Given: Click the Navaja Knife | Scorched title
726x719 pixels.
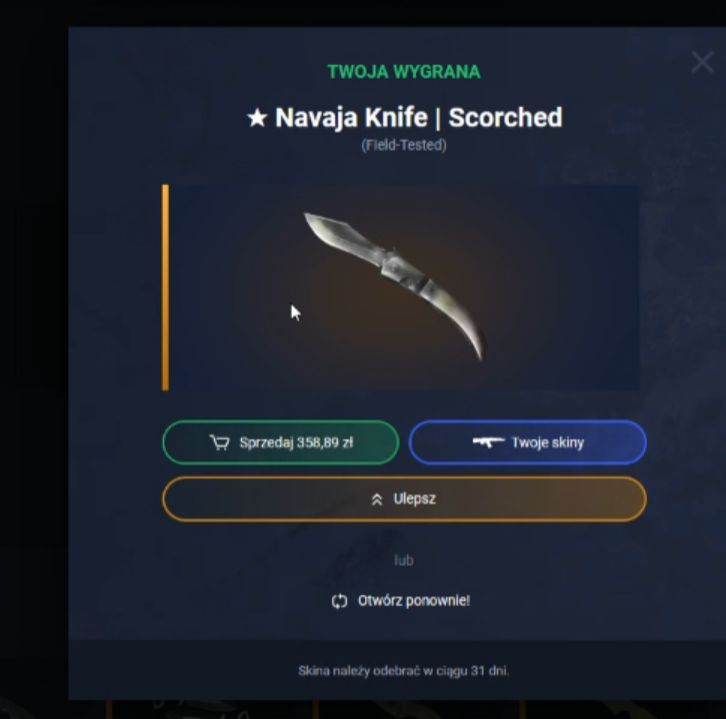Looking at the screenshot, I should tap(405, 117).
